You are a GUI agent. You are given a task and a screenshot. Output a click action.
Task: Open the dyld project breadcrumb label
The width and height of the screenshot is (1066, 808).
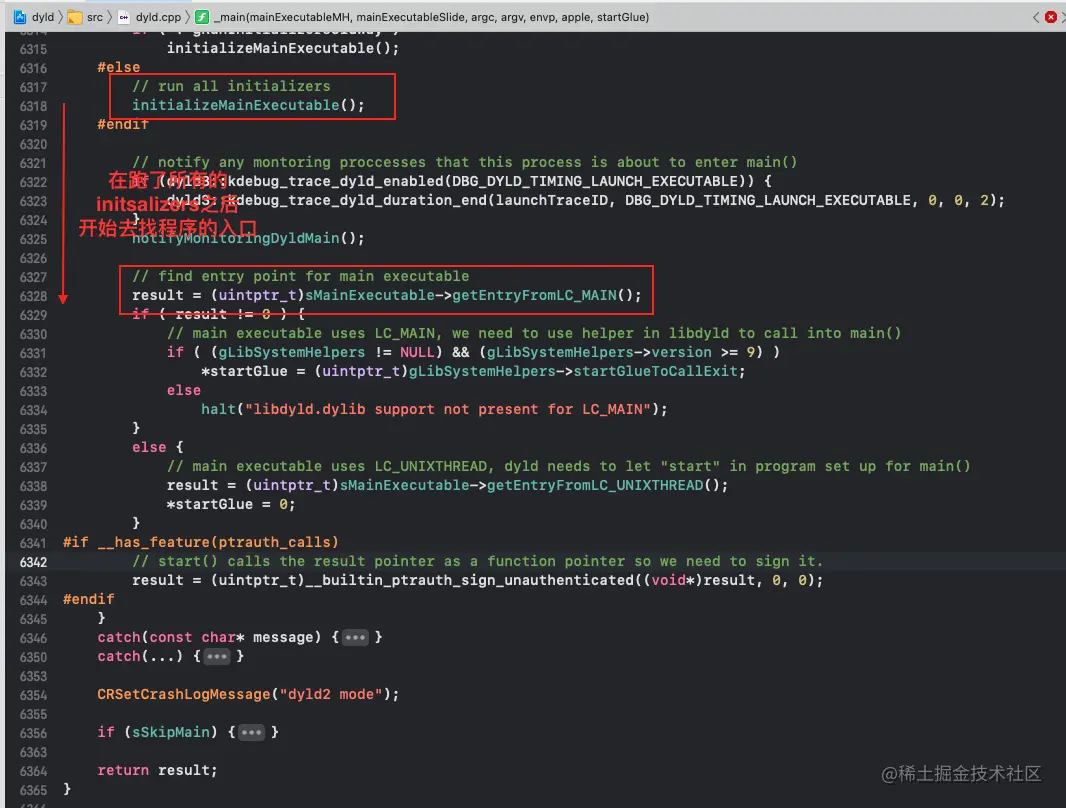43,17
